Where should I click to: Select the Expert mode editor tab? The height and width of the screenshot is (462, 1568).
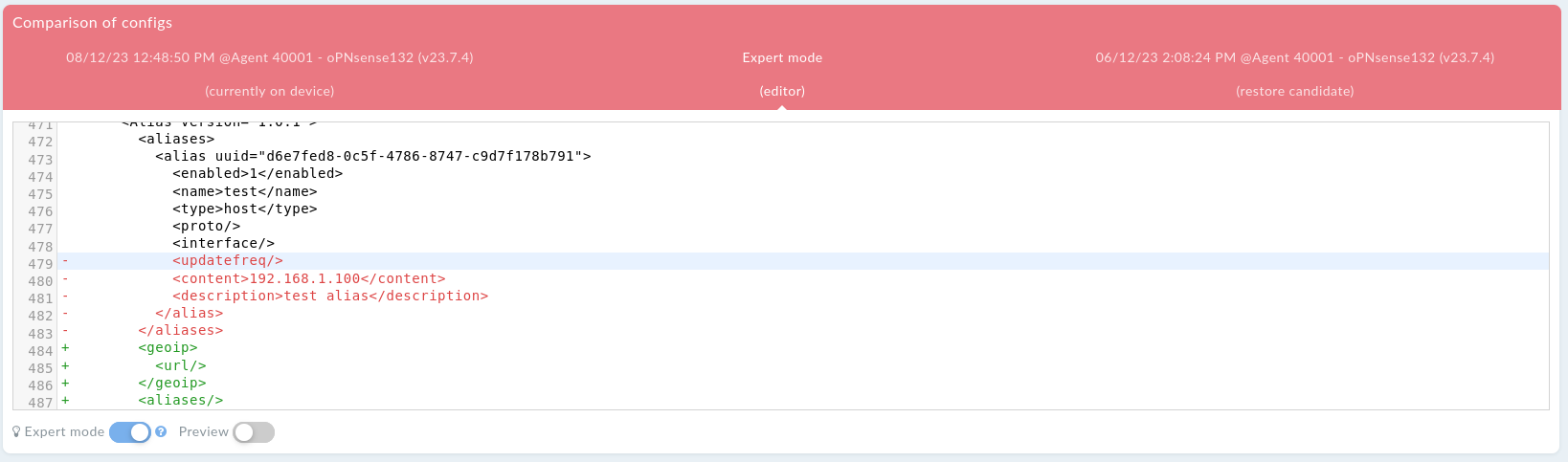(782, 75)
